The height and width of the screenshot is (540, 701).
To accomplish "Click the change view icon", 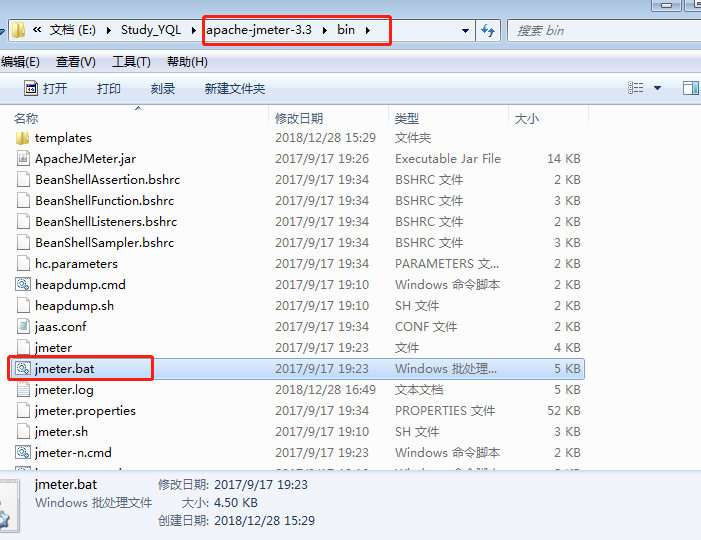I will pos(636,88).
